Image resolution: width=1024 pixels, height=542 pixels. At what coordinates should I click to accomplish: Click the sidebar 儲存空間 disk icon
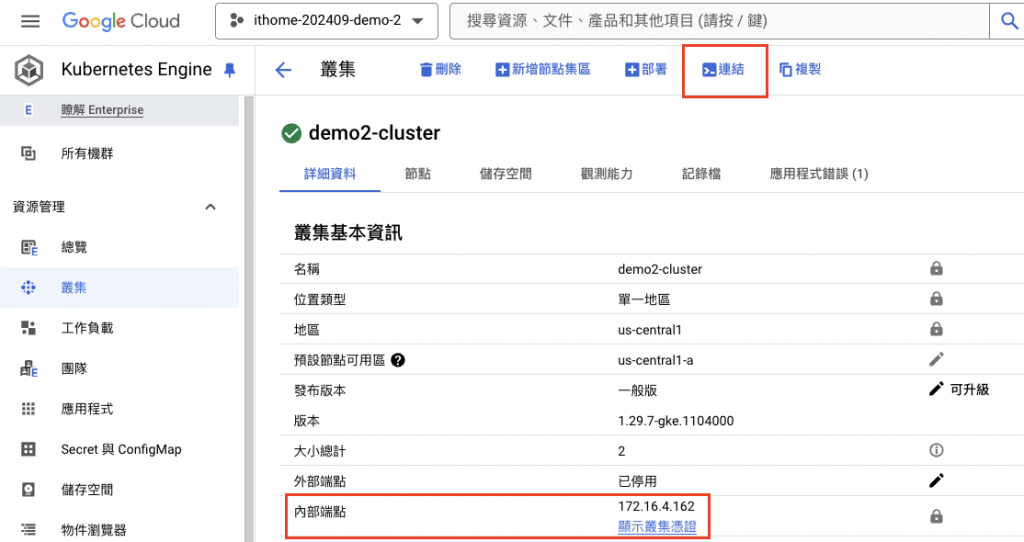coord(28,490)
